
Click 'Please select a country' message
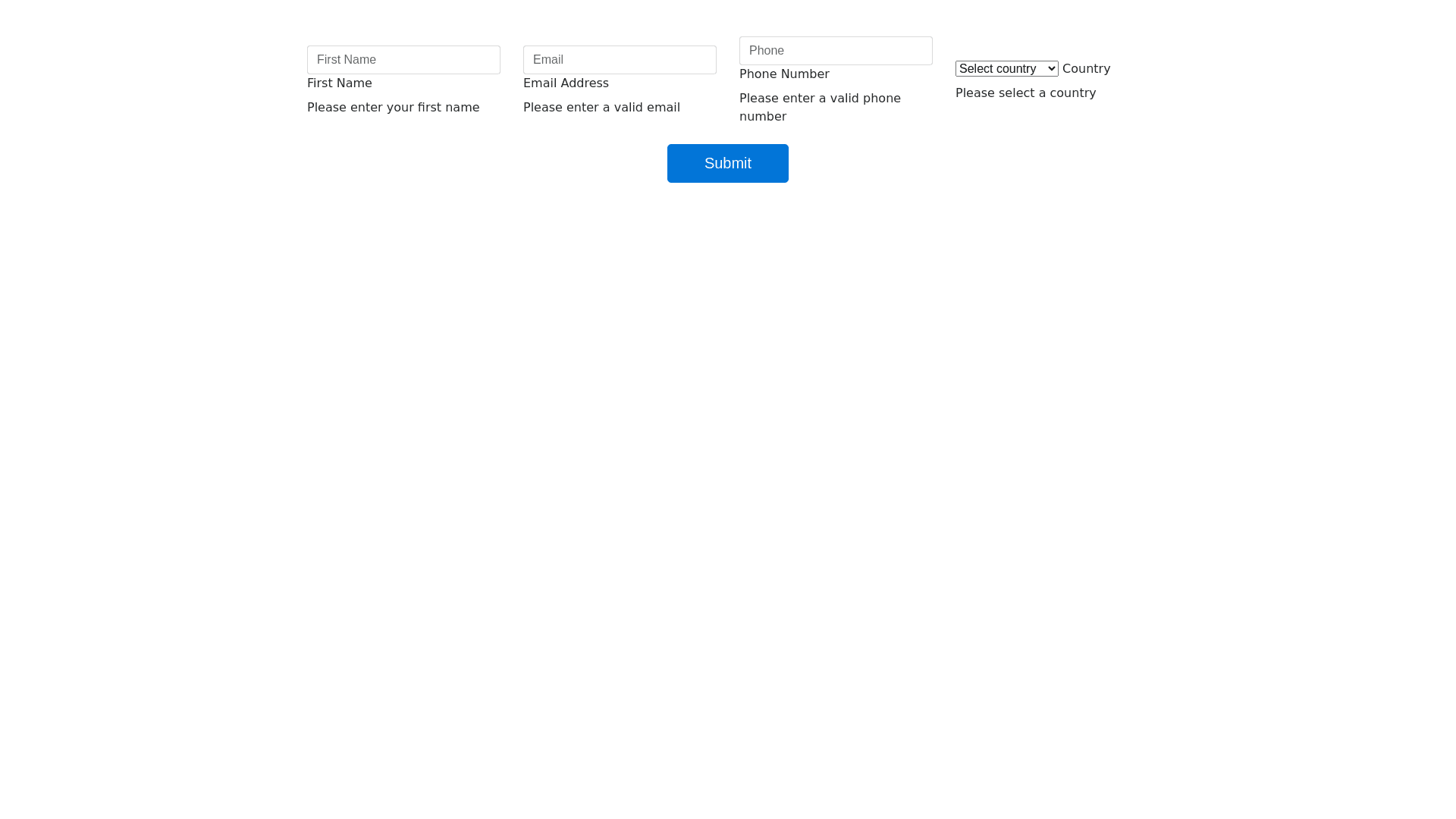1025,93
